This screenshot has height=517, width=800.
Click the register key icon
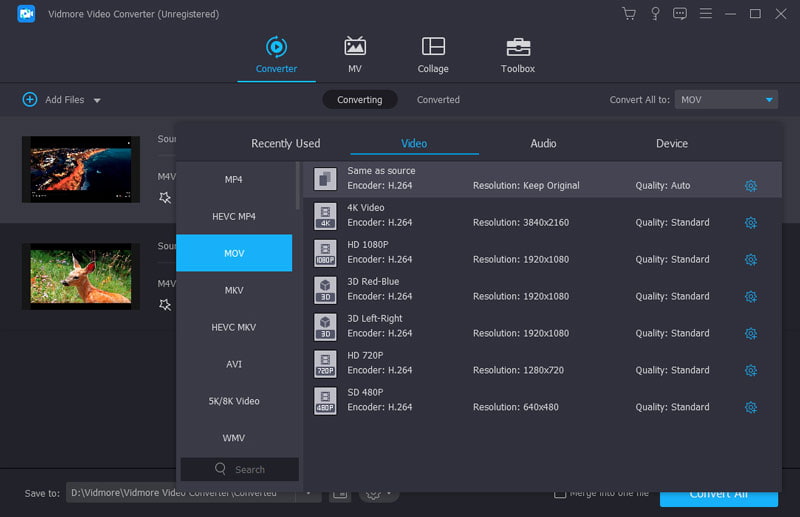click(x=655, y=14)
